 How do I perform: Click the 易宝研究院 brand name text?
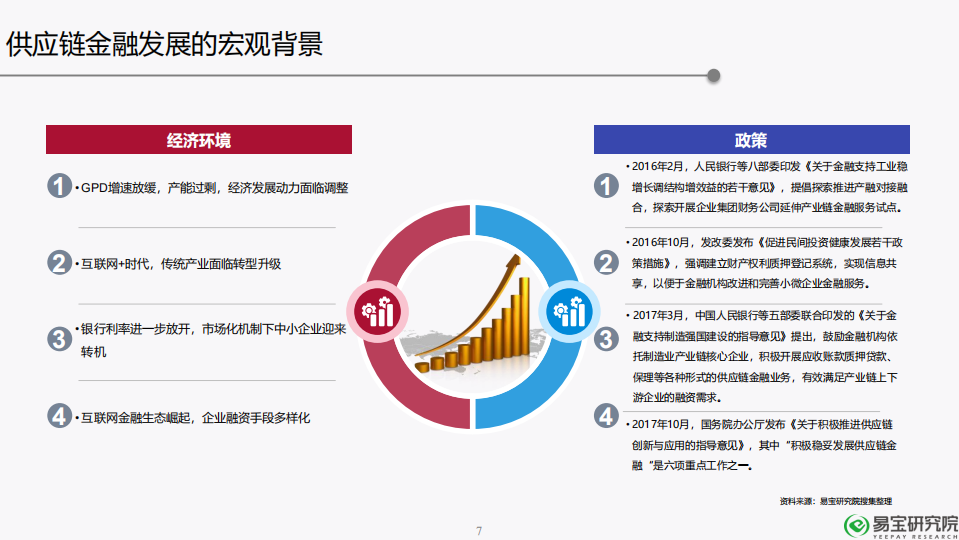point(915,523)
